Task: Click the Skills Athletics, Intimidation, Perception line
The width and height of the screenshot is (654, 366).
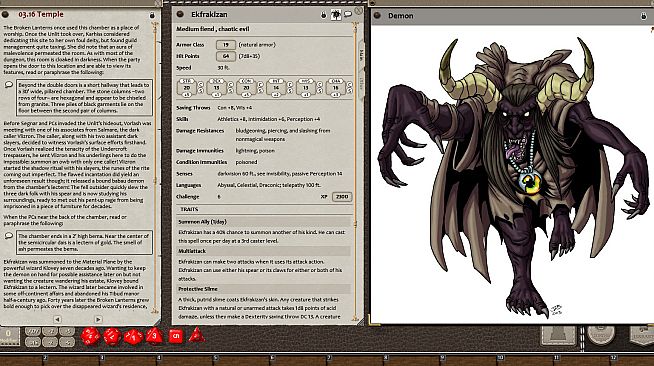Action: tap(269, 119)
